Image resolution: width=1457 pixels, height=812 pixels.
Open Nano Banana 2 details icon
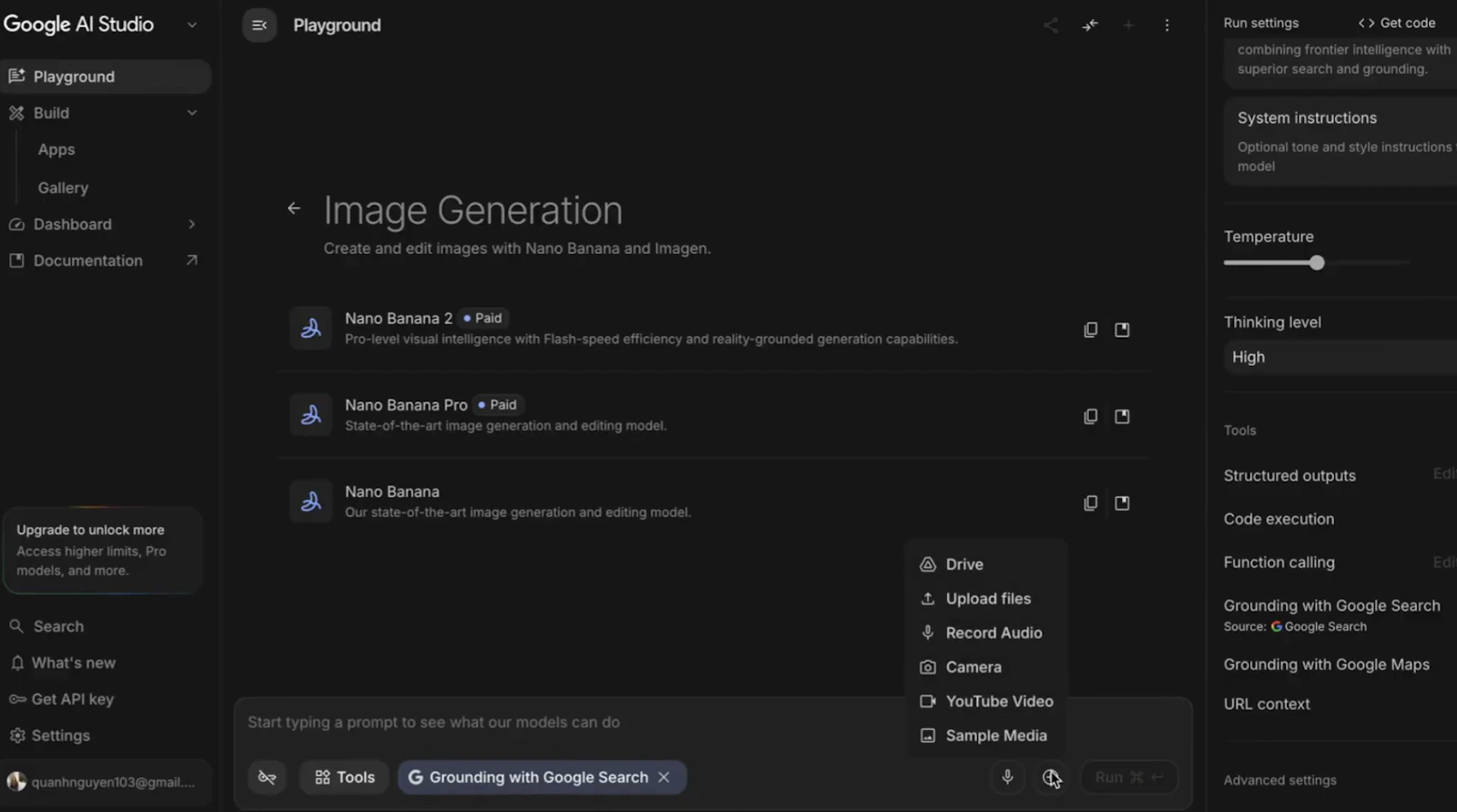tap(1122, 330)
